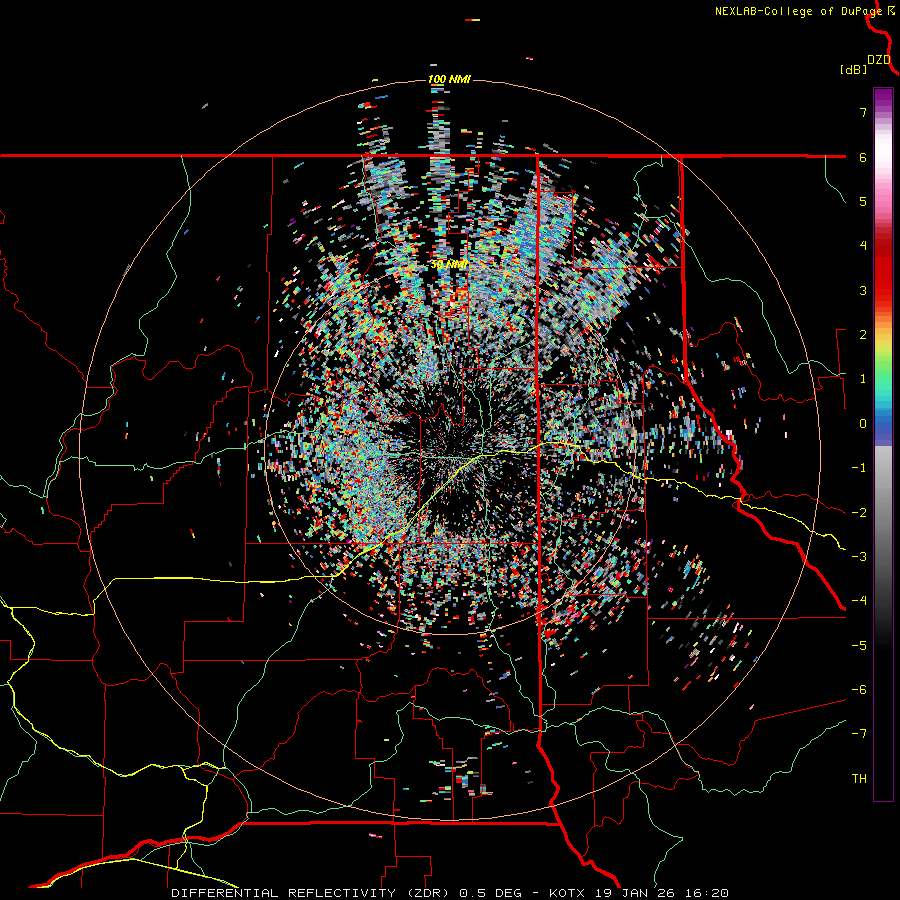Click the "4" value on color scale
The image size is (900, 900).
[863, 246]
